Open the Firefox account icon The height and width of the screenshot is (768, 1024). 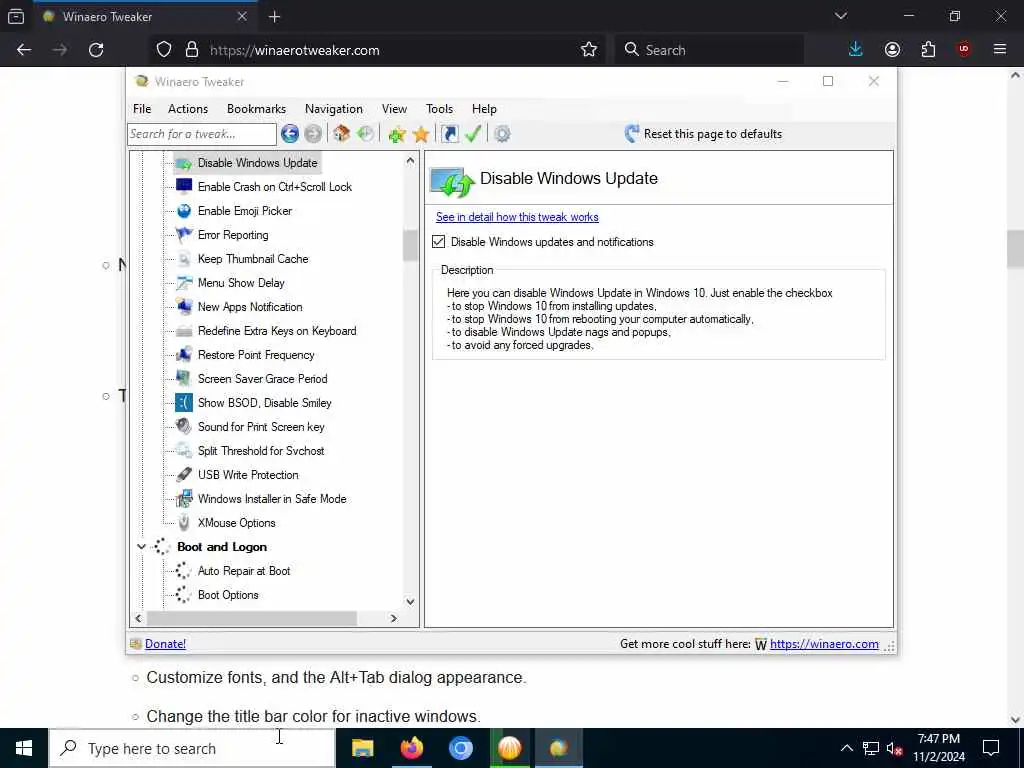[892, 50]
